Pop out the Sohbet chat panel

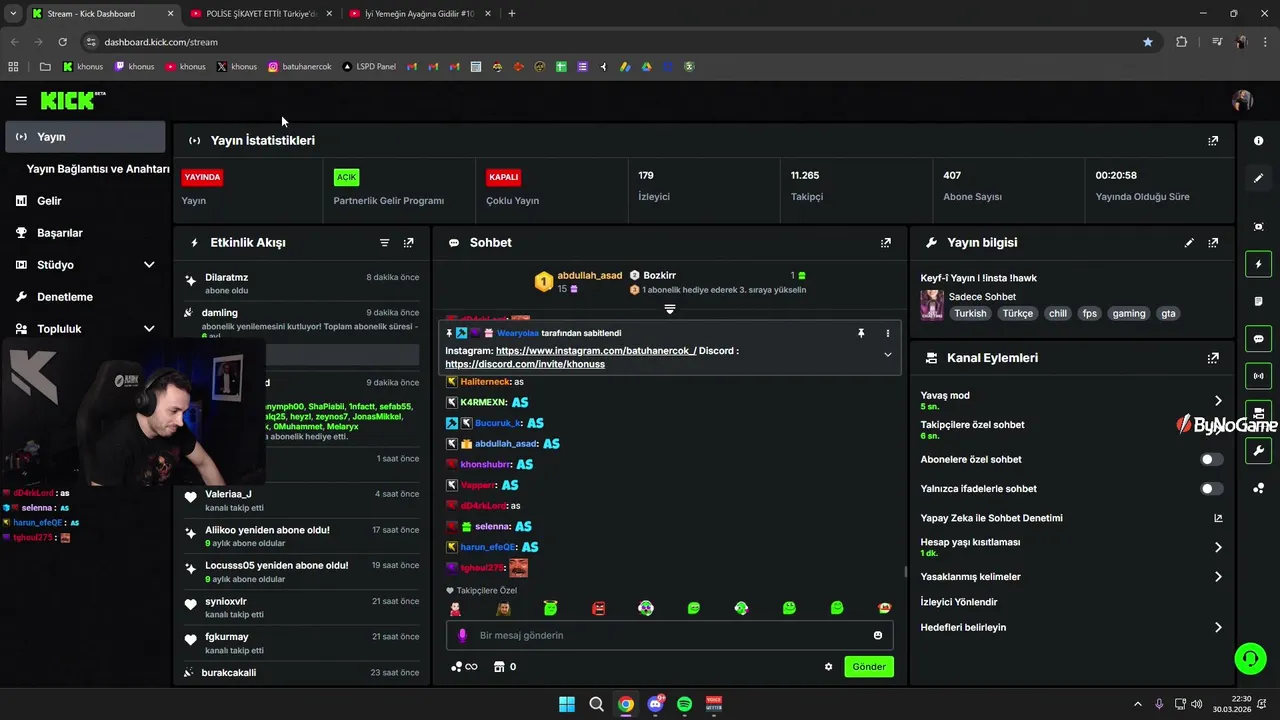(885, 243)
